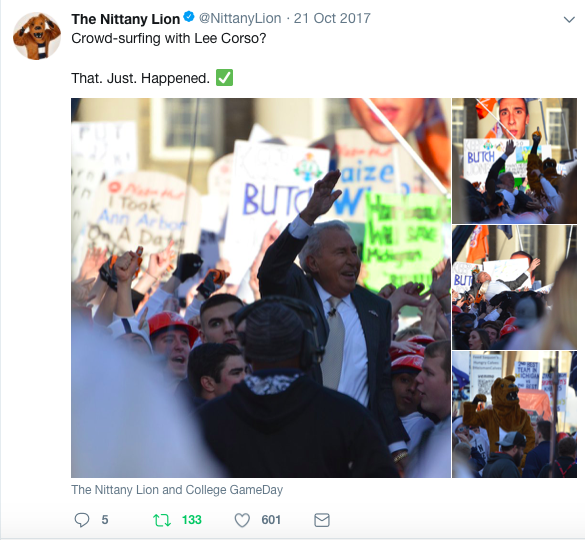Open middle-right crowd-surfing thumbnail

pos(514,287)
